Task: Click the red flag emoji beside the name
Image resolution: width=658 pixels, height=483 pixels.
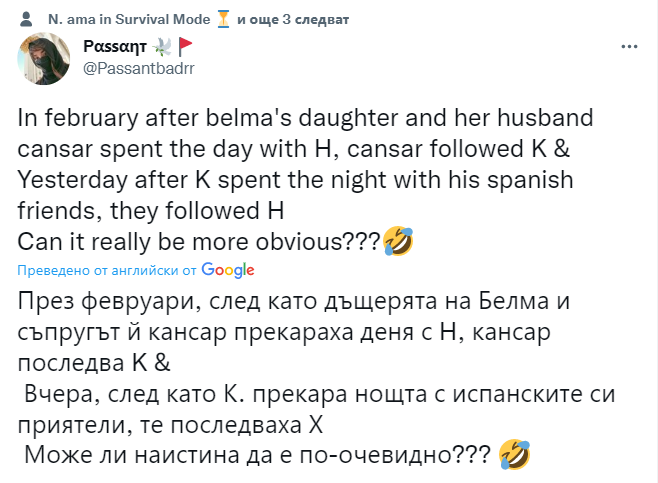Action: [184, 47]
